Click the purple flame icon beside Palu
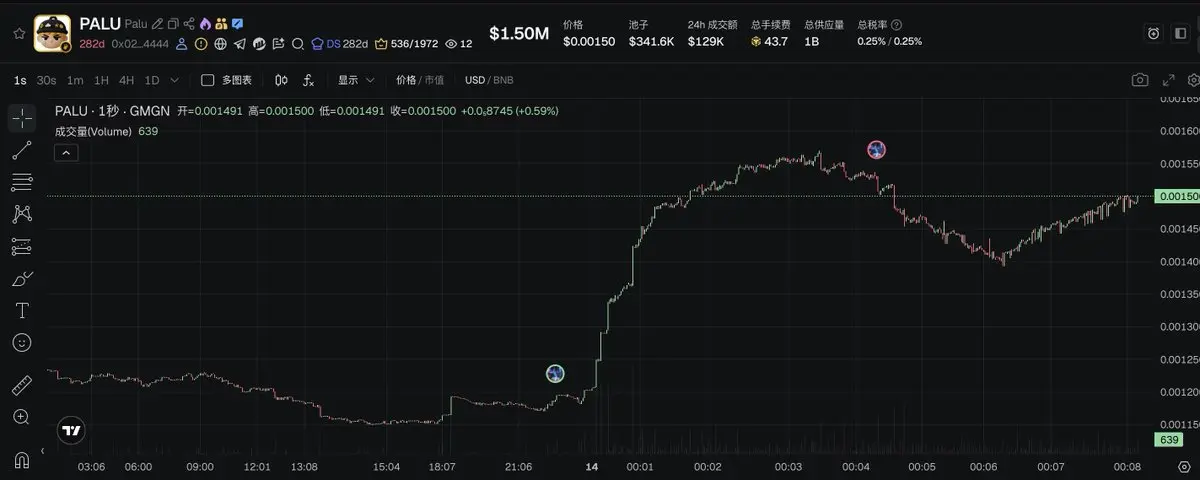Image resolution: width=1200 pixels, height=480 pixels. tap(205, 23)
